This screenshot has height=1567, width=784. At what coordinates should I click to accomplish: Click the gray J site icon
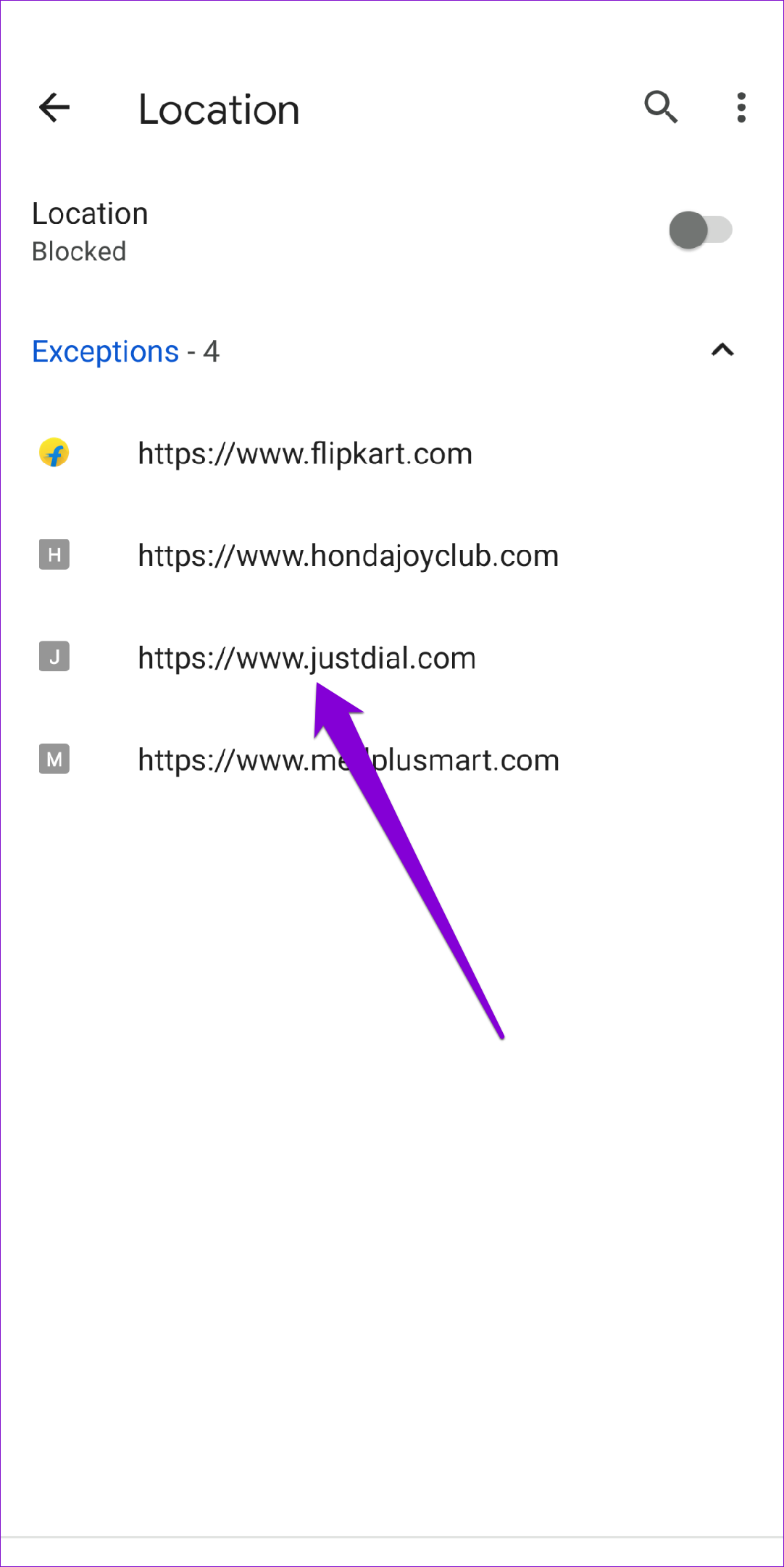tap(54, 657)
